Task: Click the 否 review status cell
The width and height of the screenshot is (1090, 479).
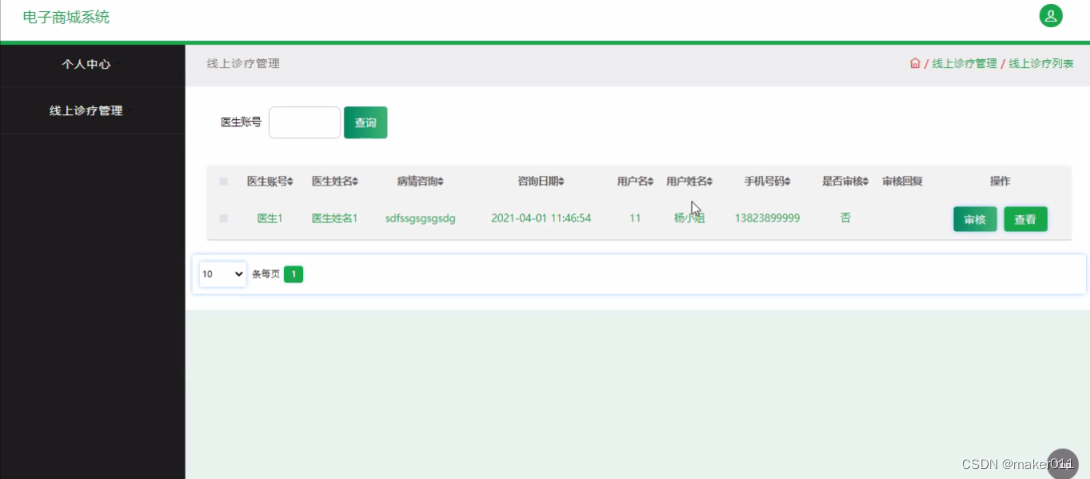Action: tap(845, 218)
